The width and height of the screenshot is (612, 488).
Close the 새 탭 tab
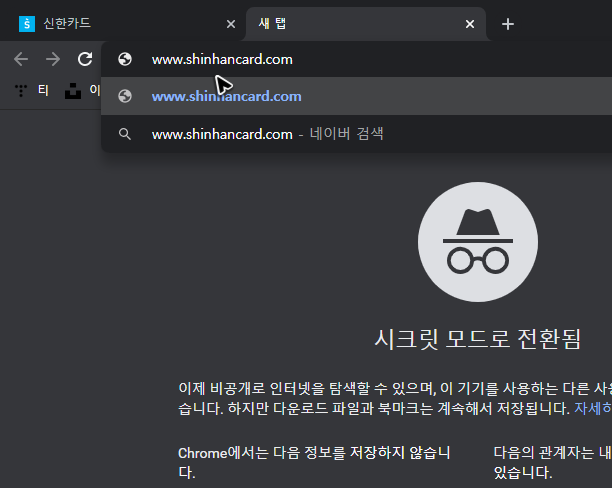point(470,24)
